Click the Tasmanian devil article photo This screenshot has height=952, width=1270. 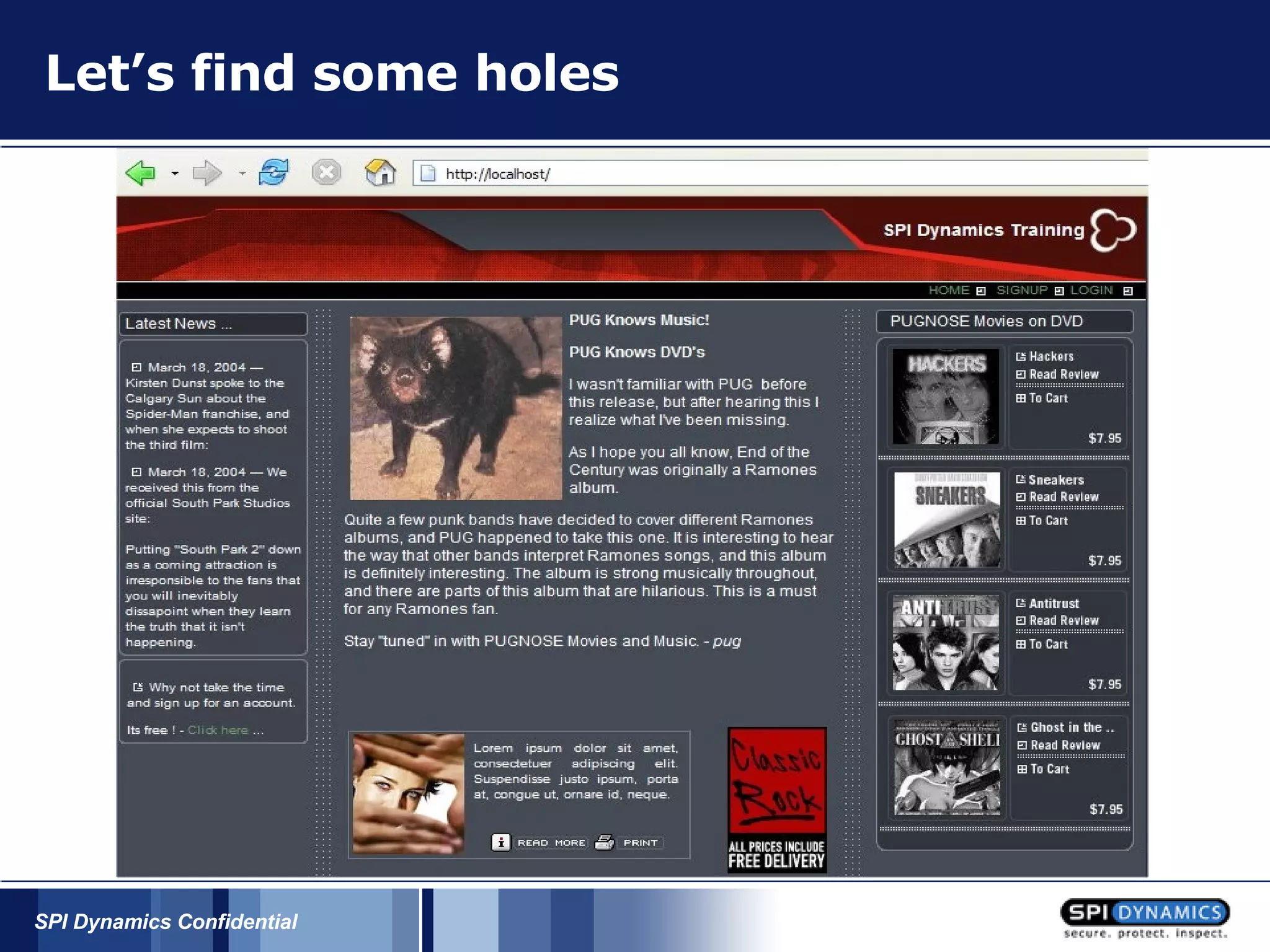(x=456, y=408)
